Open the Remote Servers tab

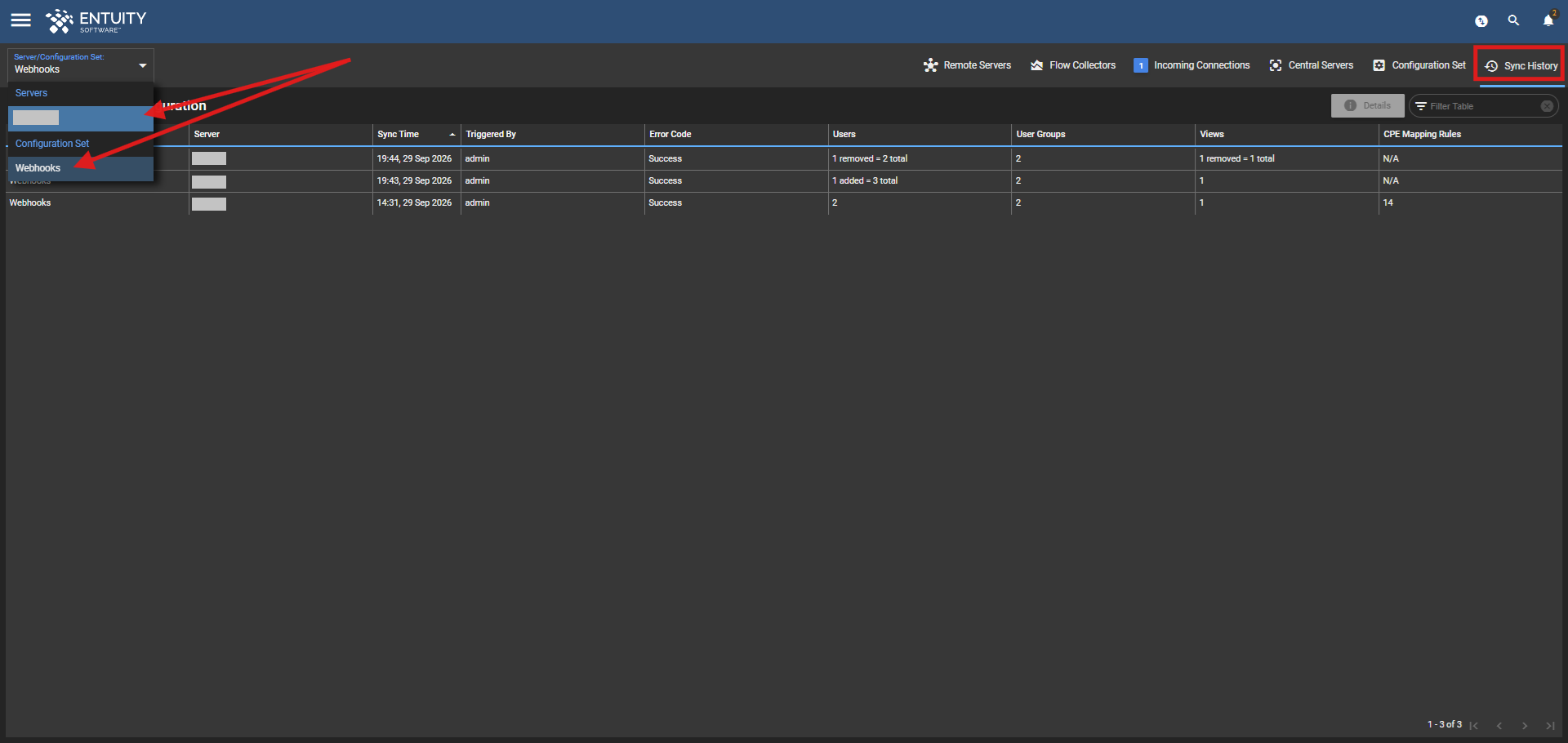(967, 65)
